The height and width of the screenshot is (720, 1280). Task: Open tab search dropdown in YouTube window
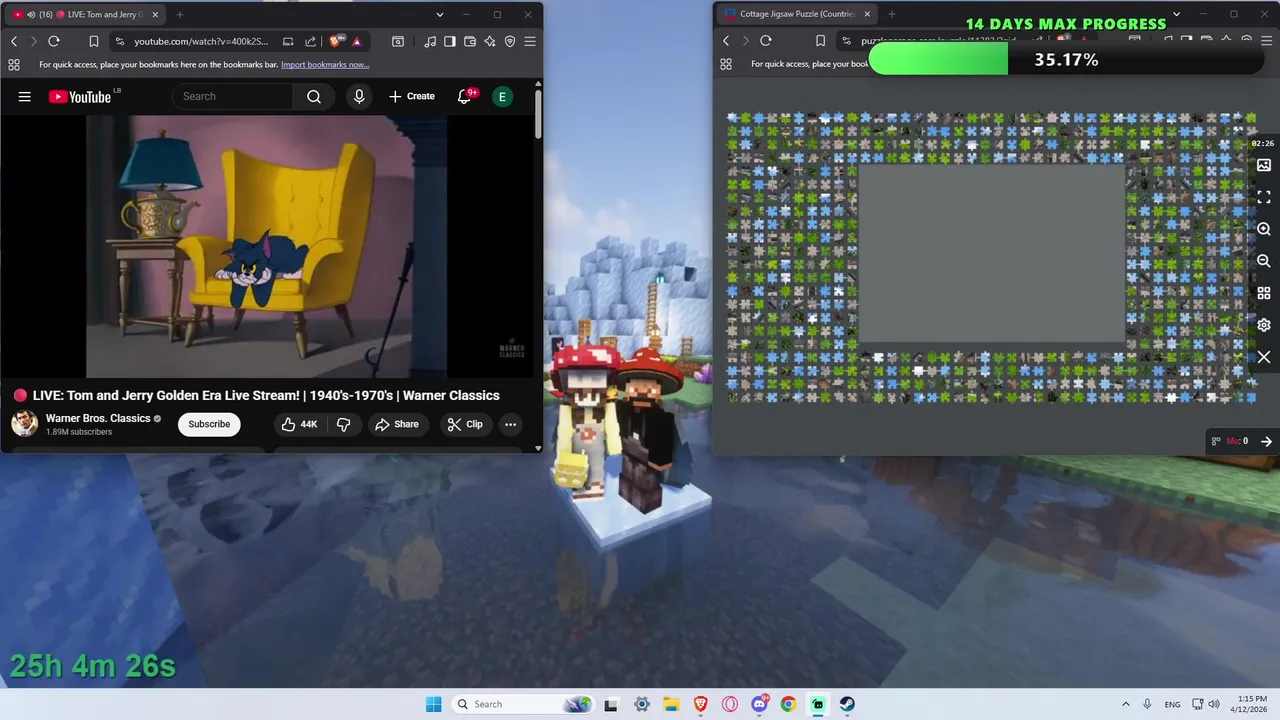tap(440, 15)
